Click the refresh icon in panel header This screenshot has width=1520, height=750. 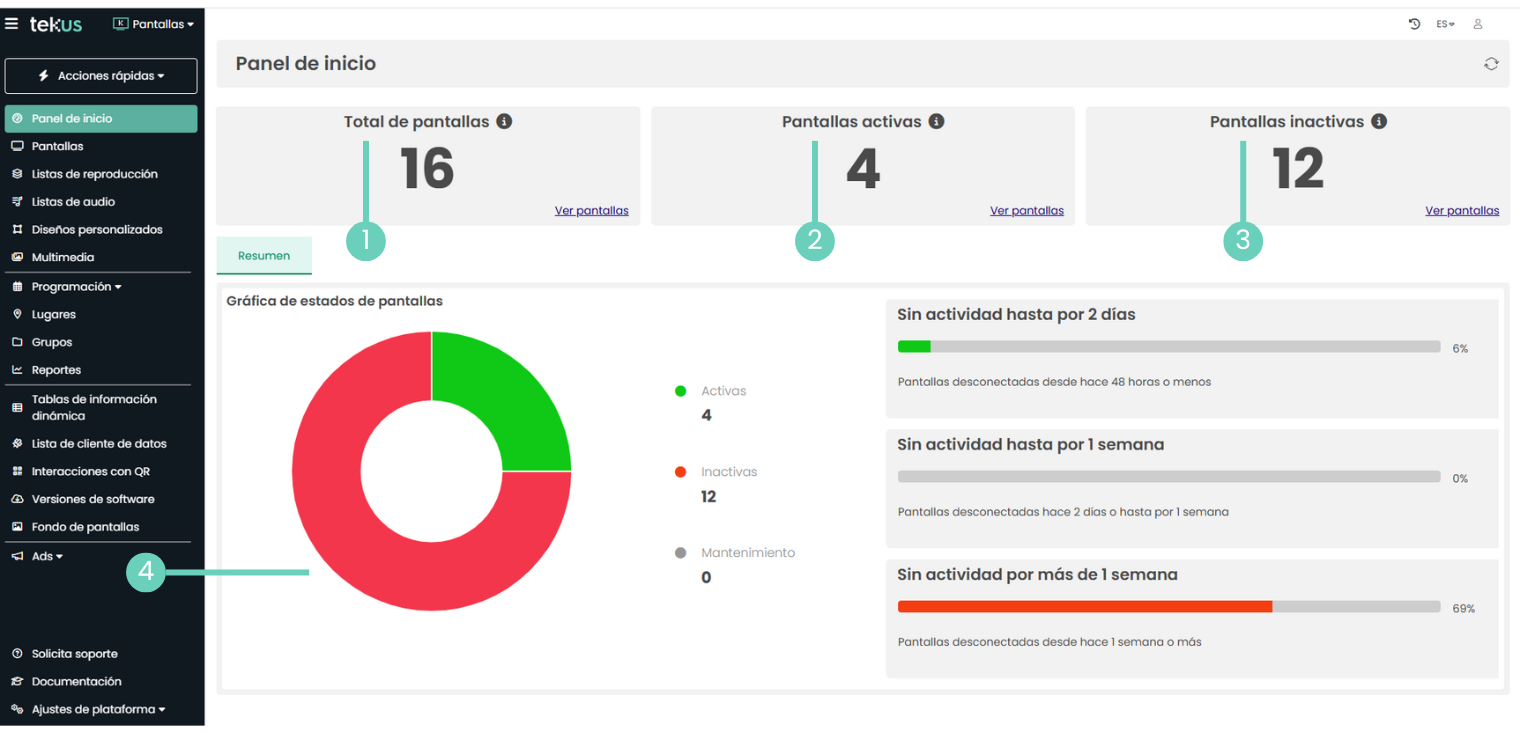(x=1491, y=64)
